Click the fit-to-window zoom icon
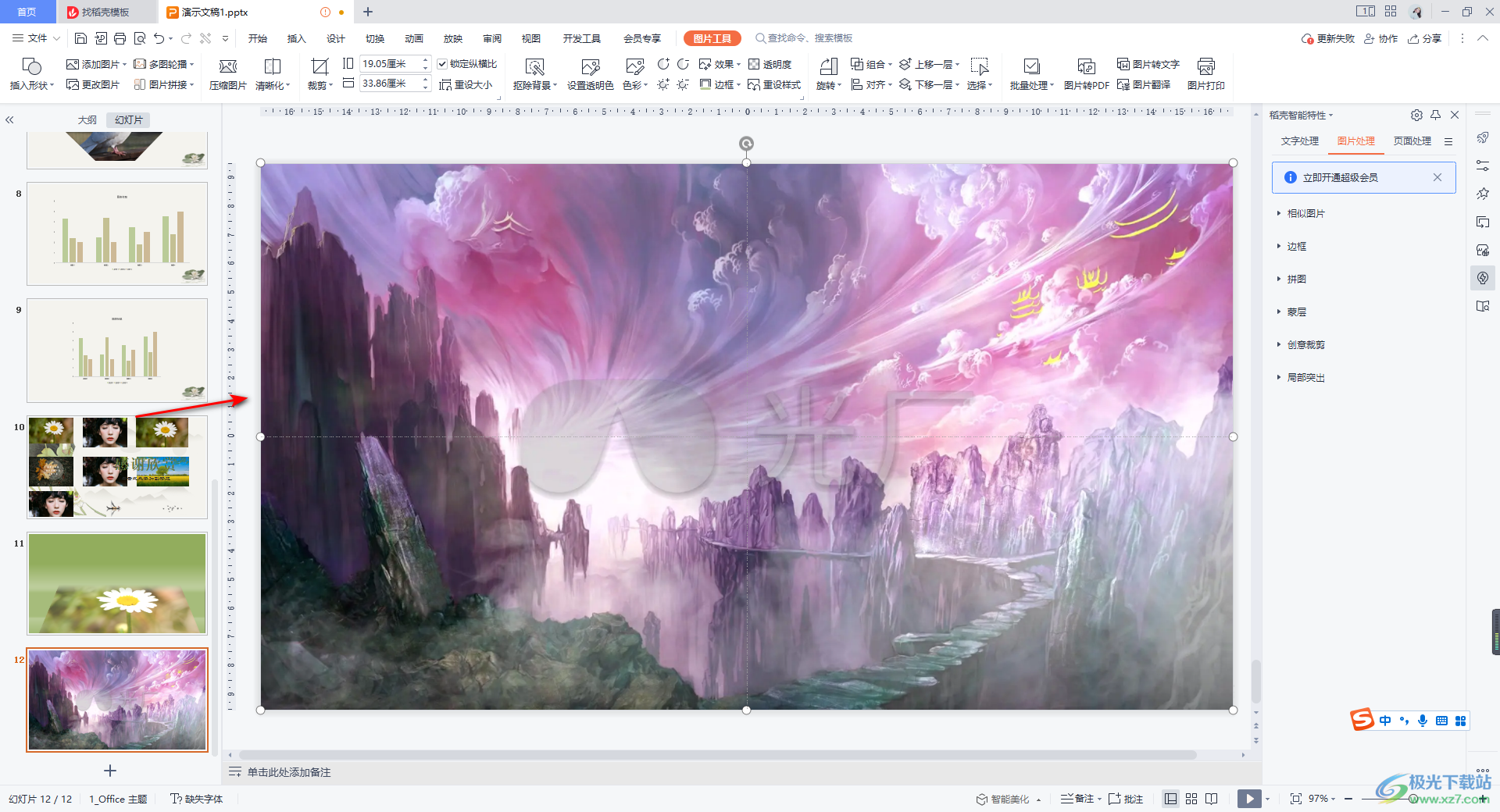Viewport: 1500px width, 812px height. (1296, 799)
